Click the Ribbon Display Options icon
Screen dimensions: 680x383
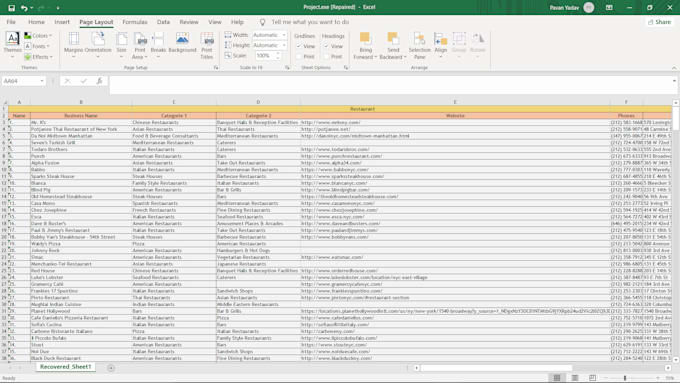click(x=609, y=7)
